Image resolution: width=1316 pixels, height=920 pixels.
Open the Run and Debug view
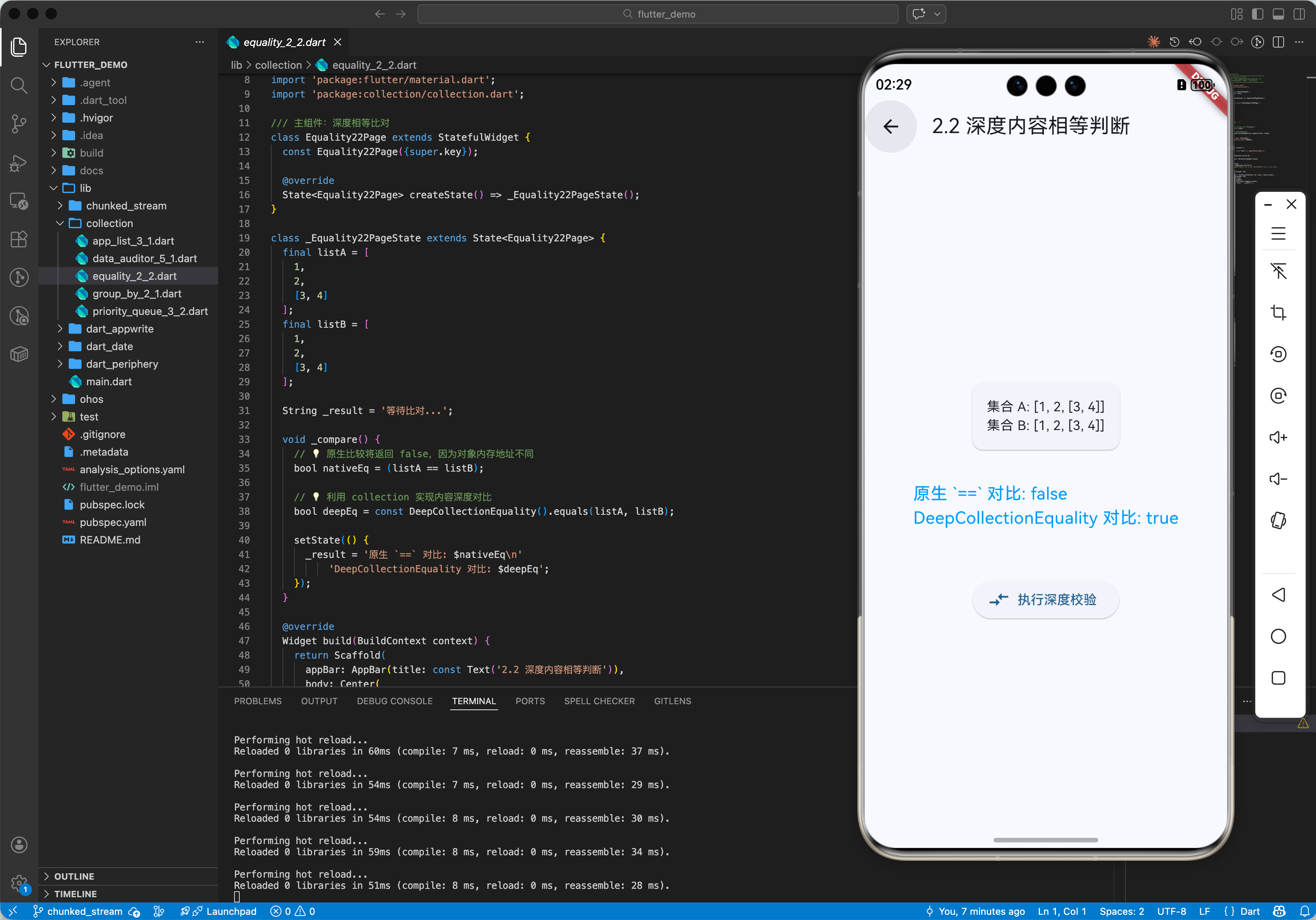(x=19, y=163)
